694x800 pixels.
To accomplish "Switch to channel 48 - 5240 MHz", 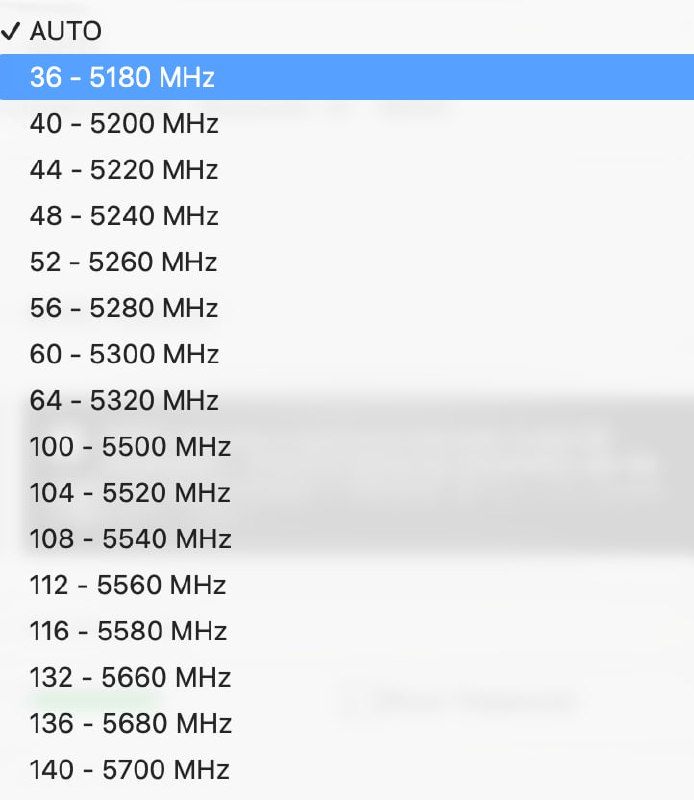I will [x=124, y=216].
